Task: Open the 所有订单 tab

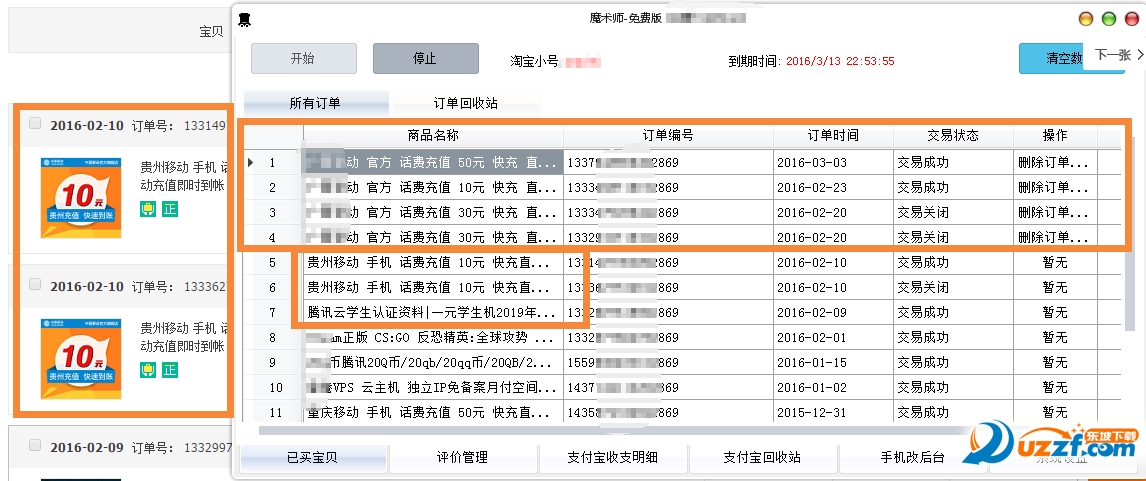Action: (x=315, y=103)
